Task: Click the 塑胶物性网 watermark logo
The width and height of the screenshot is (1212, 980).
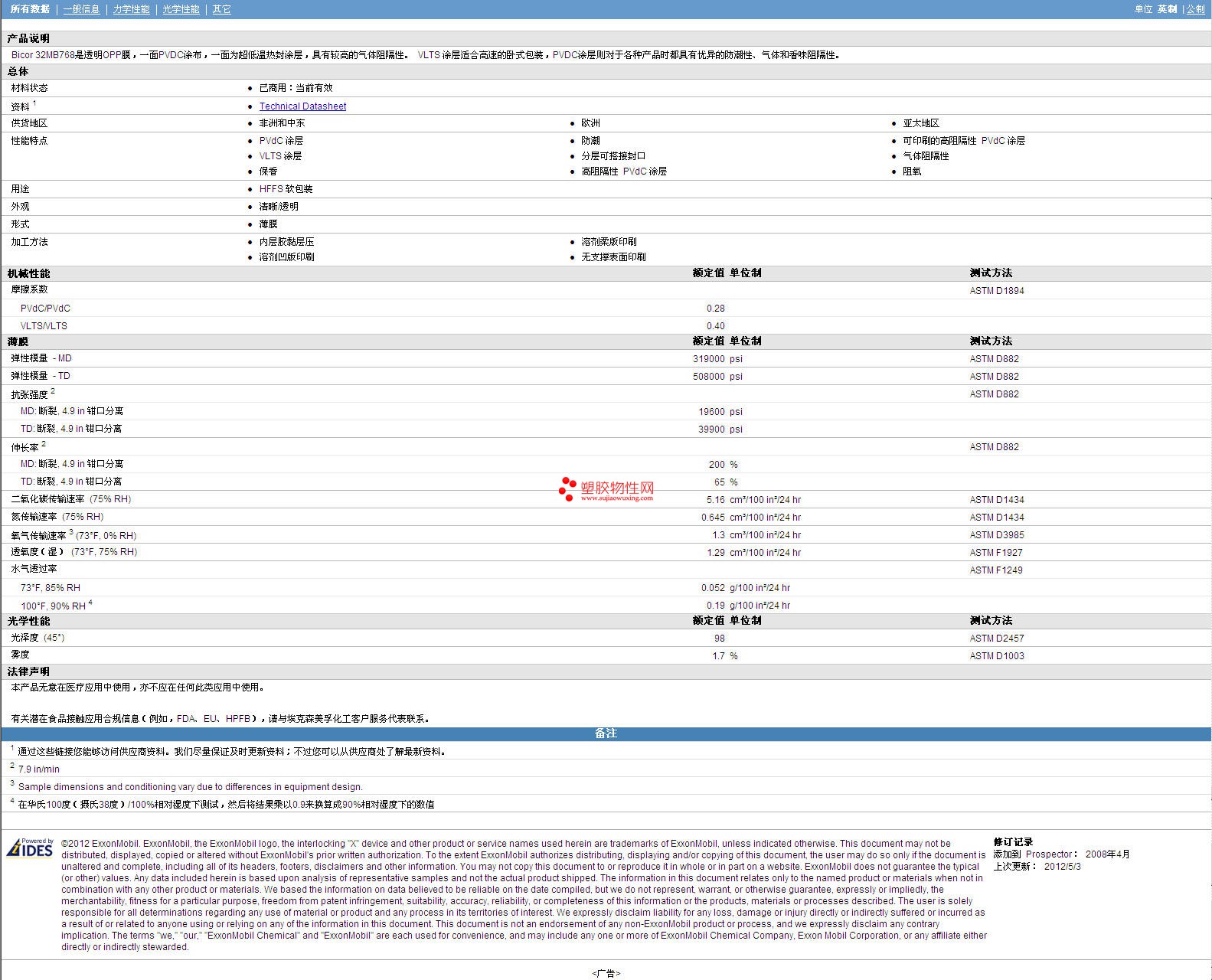Action: click(606, 489)
